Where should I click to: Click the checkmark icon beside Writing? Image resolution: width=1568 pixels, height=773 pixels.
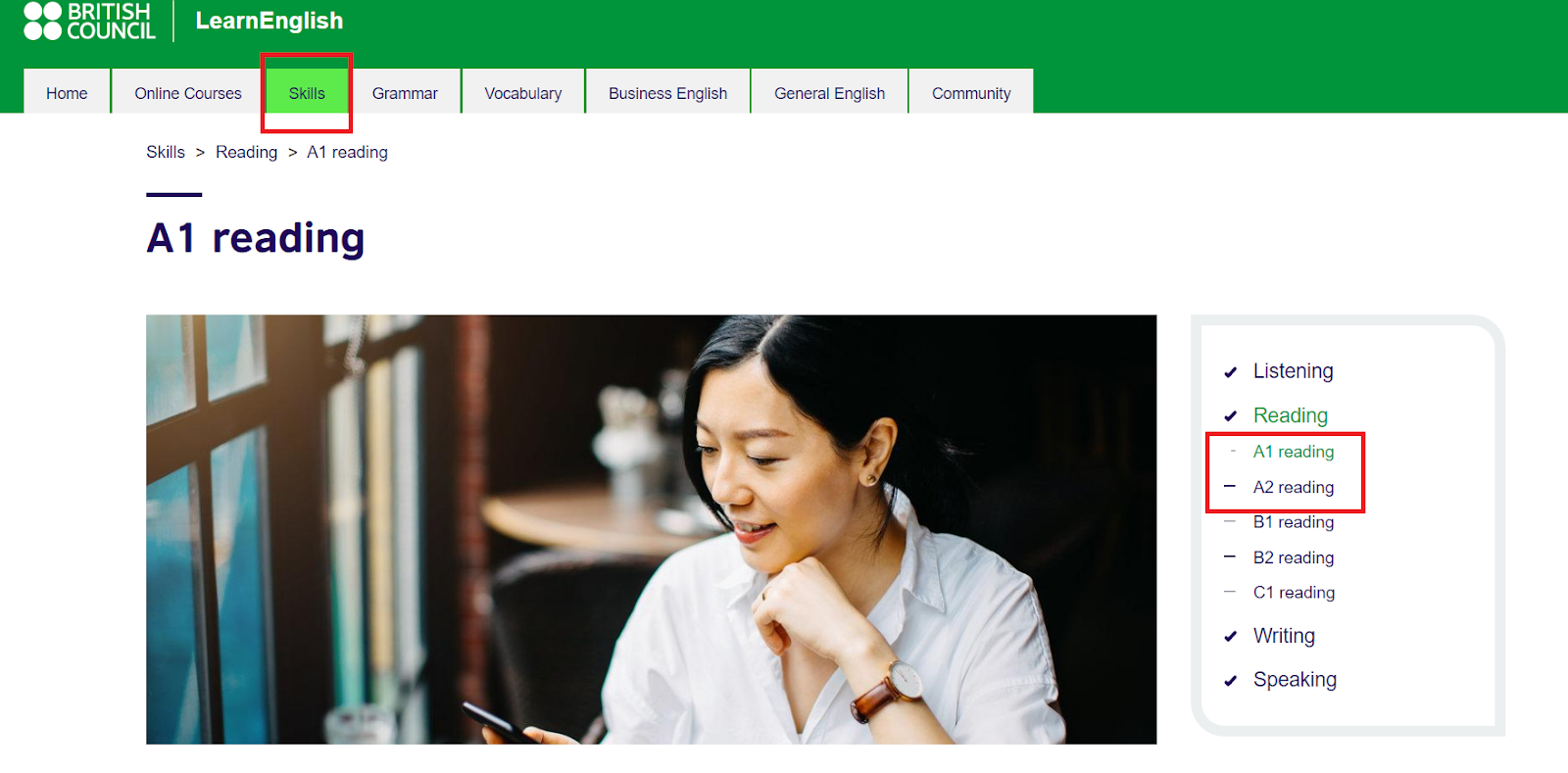pyautogui.click(x=1230, y=637)
